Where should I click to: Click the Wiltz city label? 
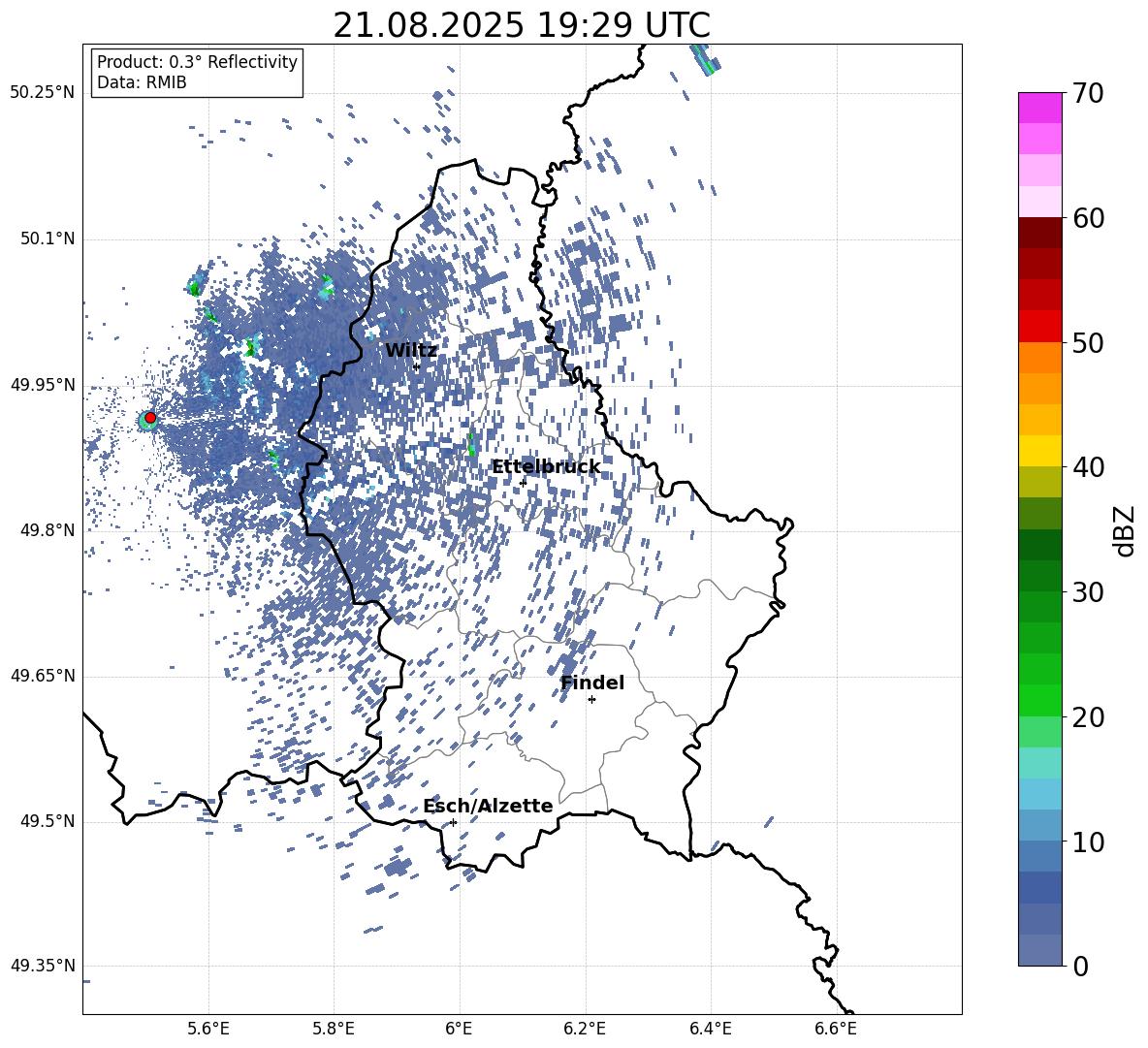(411, 351)
